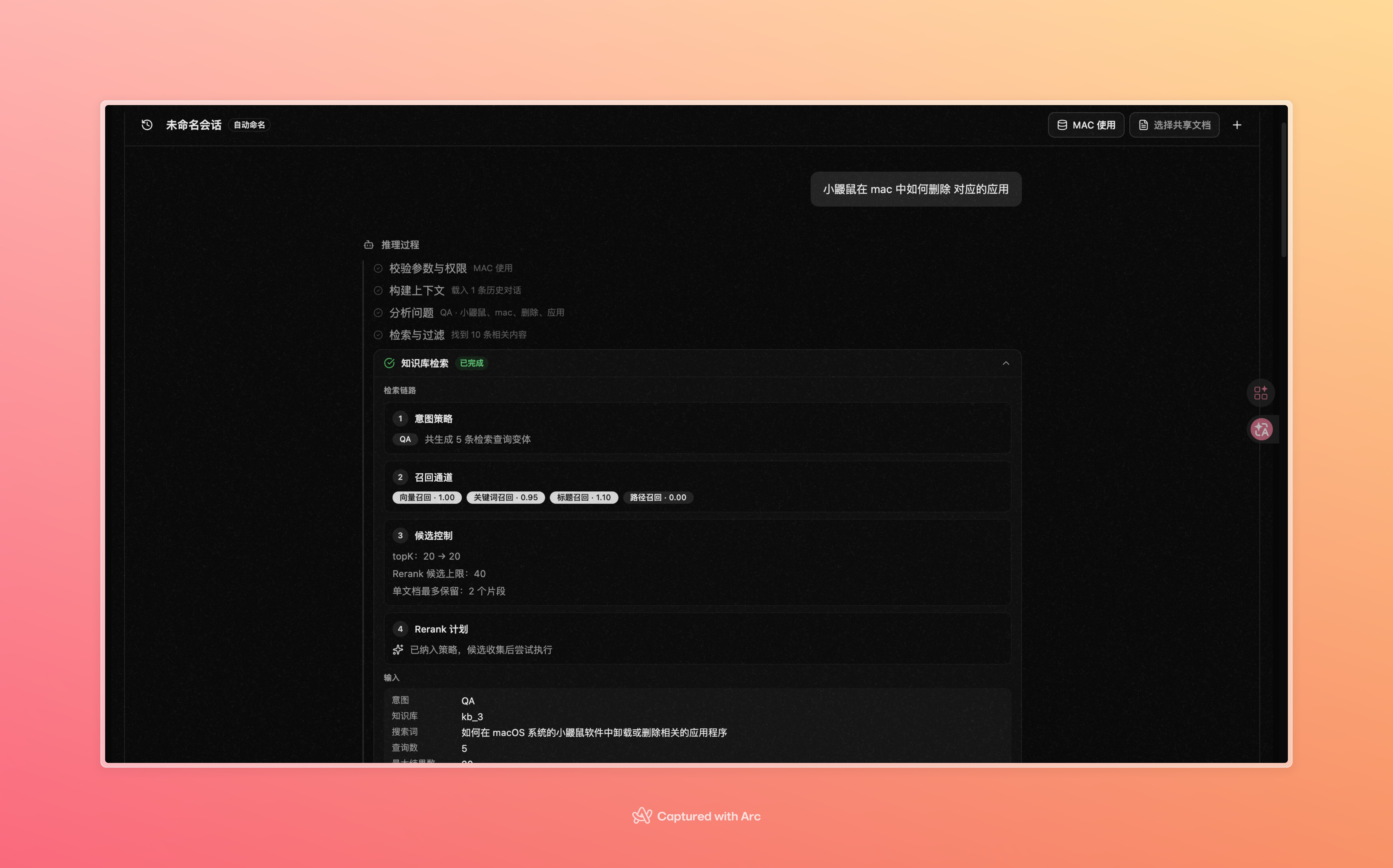Screen dimensions: 1393x868
Task: Open the 选择共享文档 document picker
Action: click(x=1174, y=125)
